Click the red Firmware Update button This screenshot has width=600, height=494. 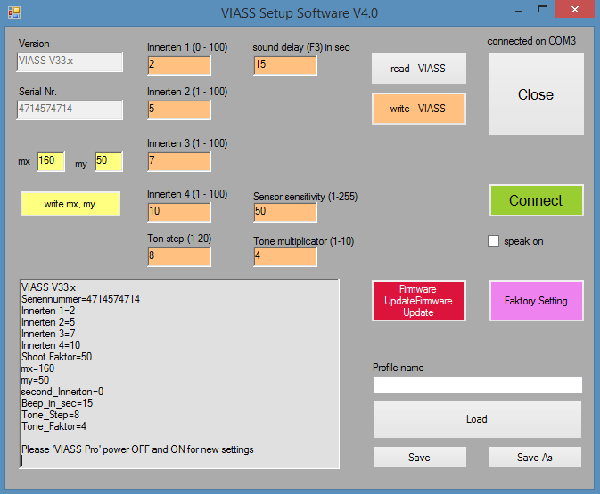click(419, 301)
